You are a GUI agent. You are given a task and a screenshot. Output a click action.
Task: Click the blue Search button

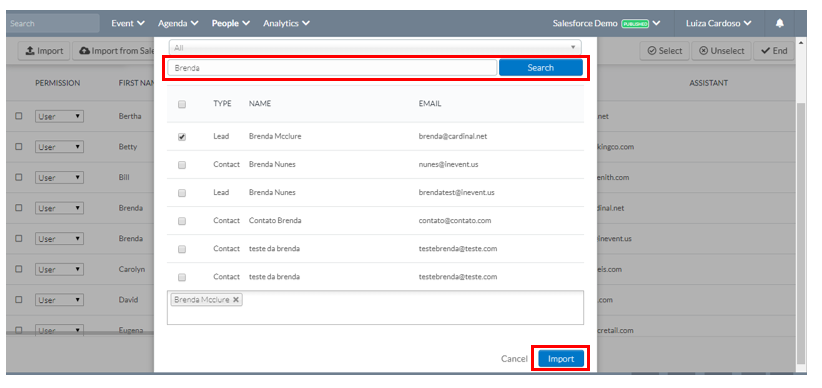point(540,68)
